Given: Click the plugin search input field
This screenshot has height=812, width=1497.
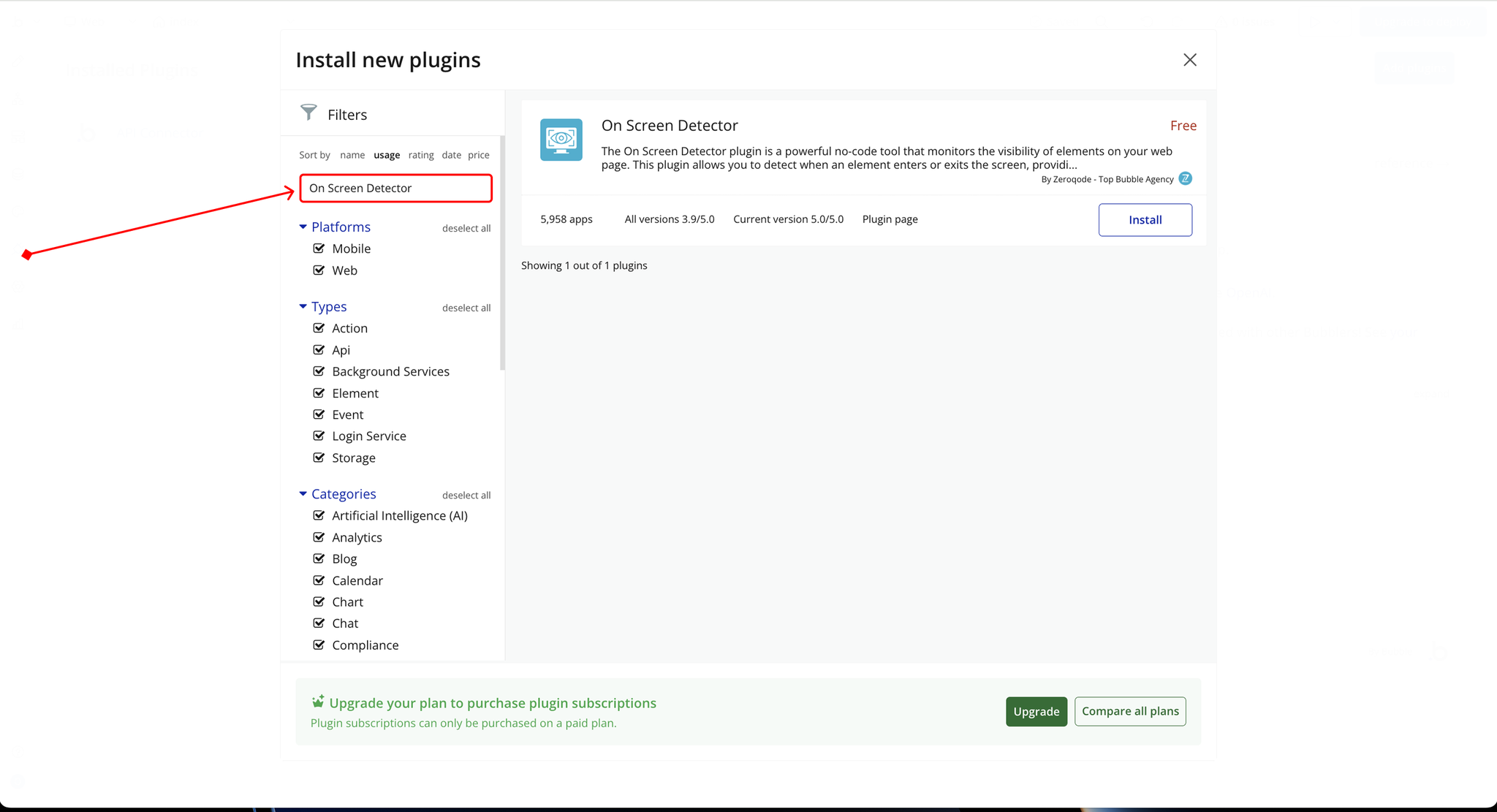Looking at the screenshot, I should (395, 188).
